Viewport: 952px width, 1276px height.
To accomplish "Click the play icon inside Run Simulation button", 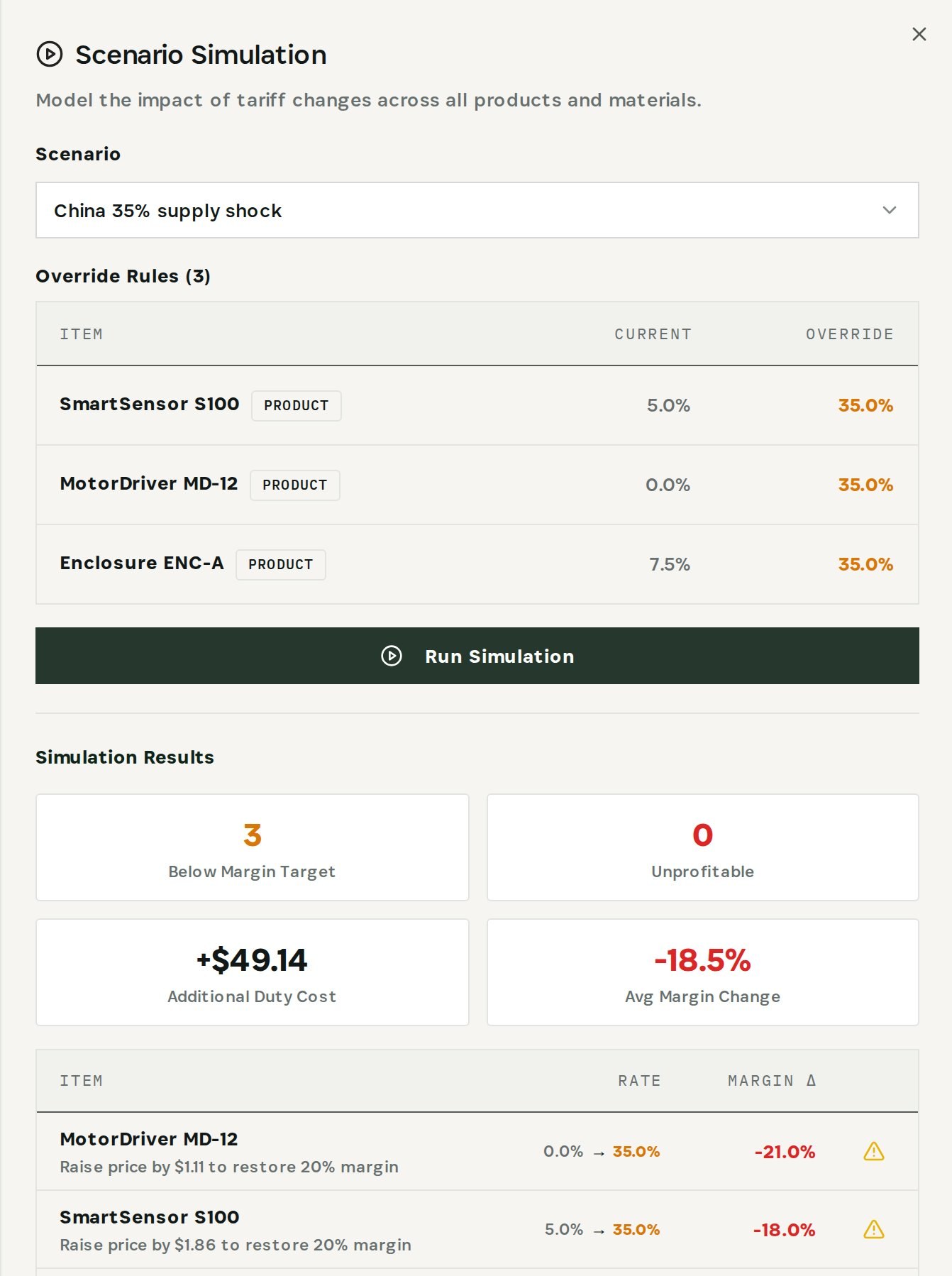I will pyautogui.click(x=392, y=656).
